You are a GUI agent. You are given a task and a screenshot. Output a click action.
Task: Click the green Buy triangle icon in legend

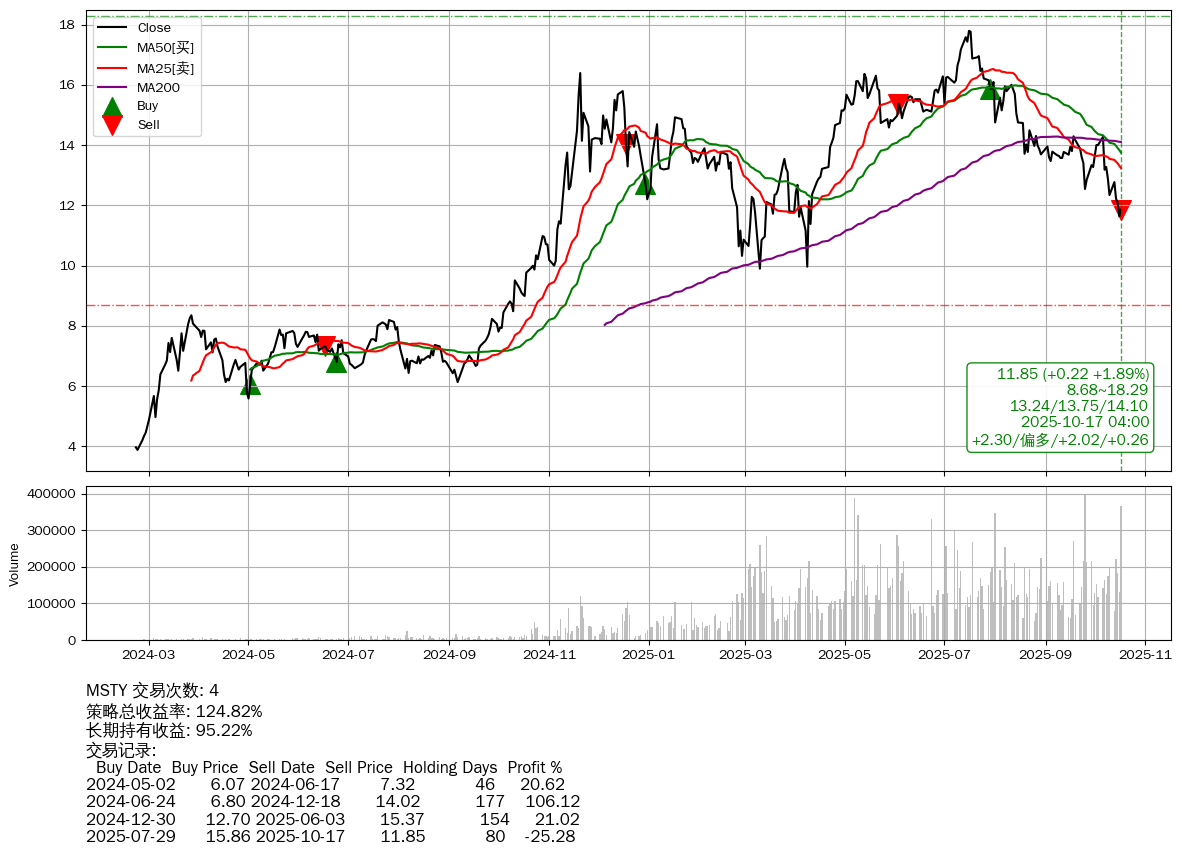[x=112, y=106]
